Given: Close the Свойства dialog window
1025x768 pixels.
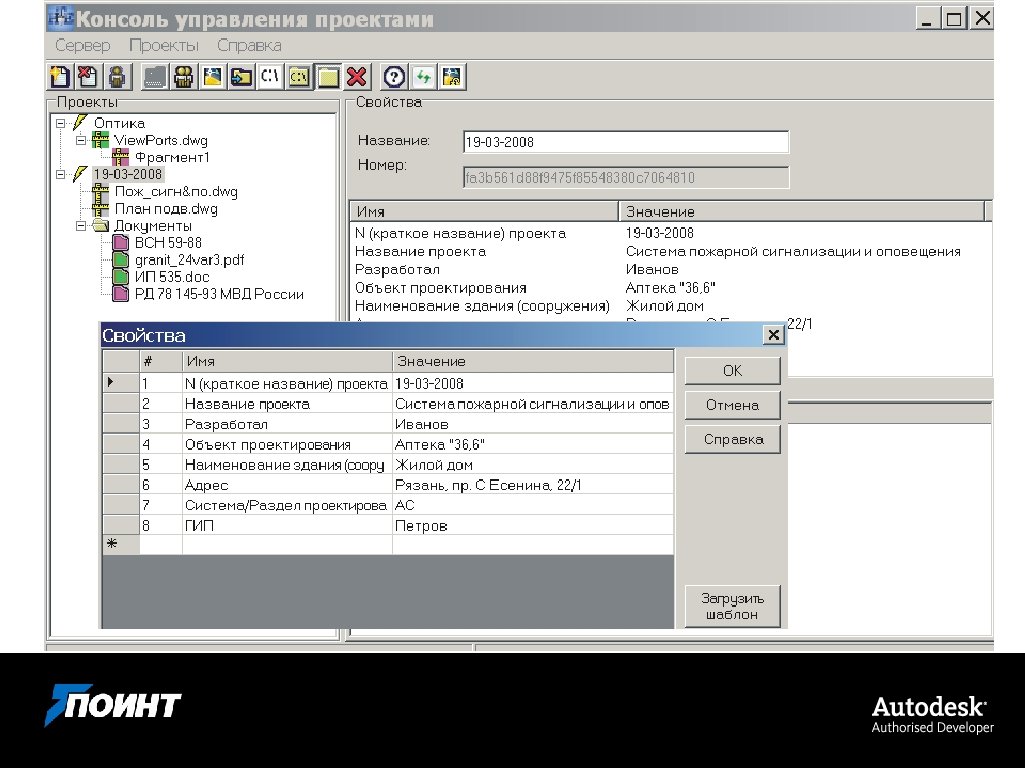Looking at the screenshot, I should (x=772, y=336).
